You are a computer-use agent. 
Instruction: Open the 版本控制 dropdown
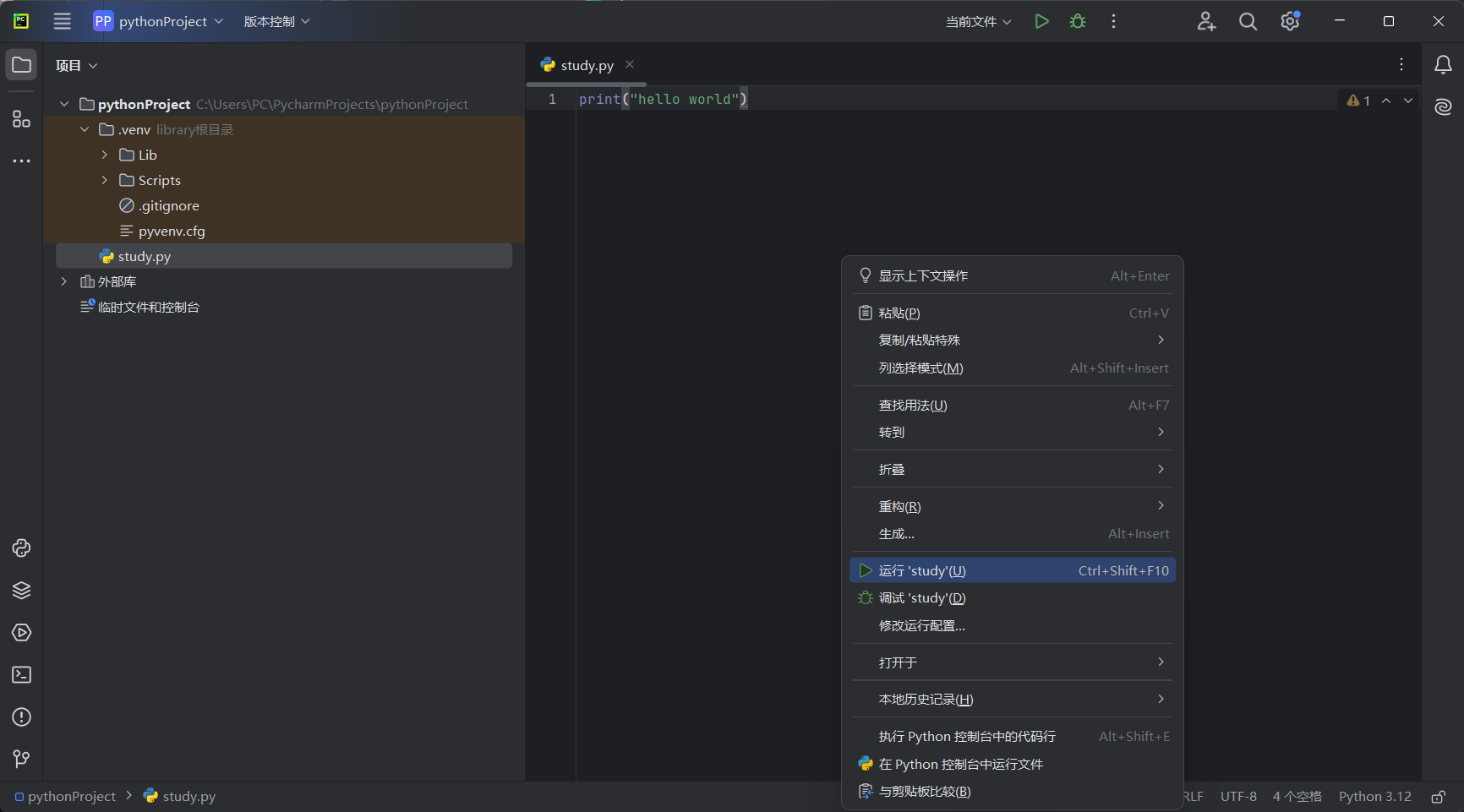click(276, 21)
